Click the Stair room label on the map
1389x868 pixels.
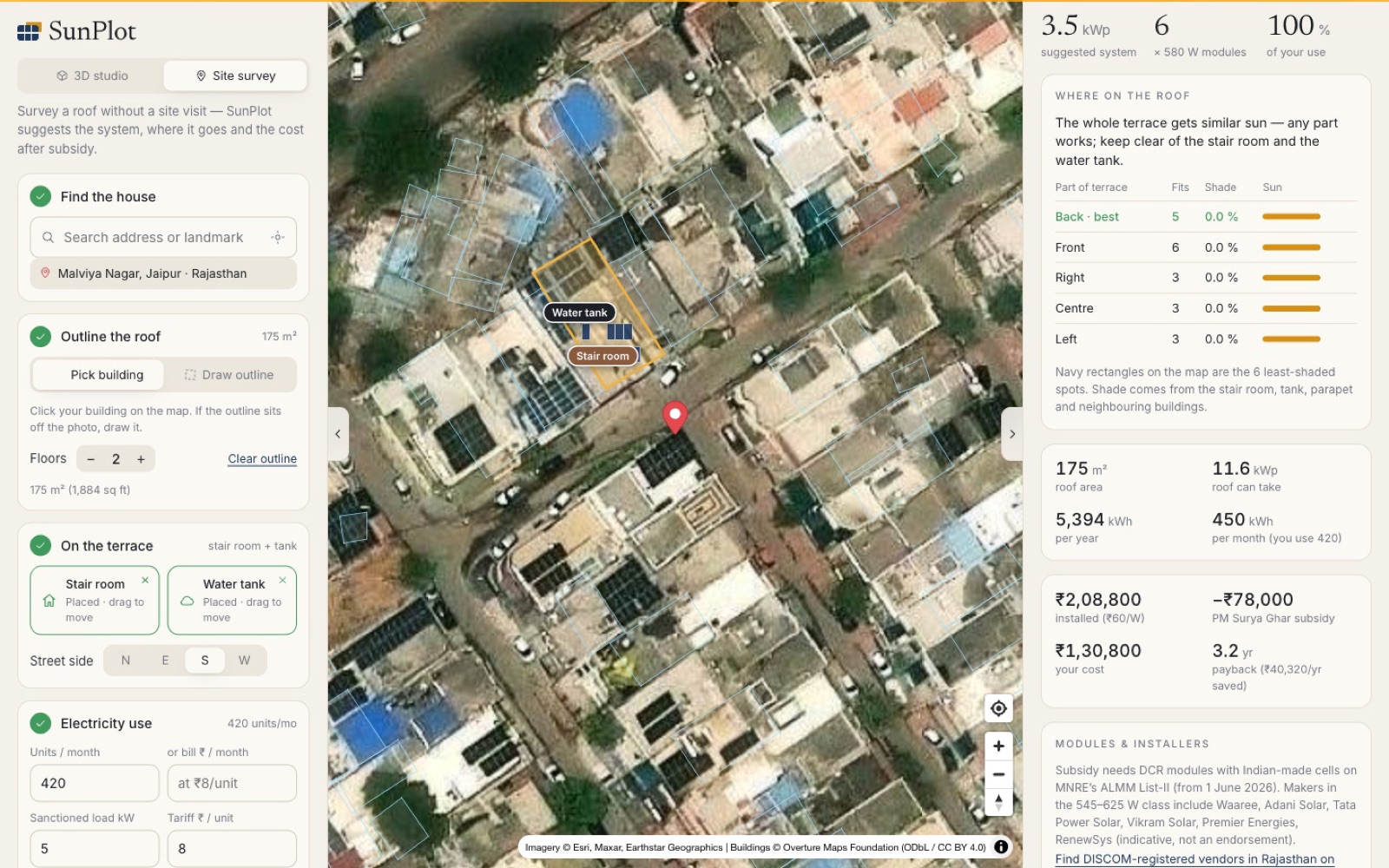coord(603,356)
